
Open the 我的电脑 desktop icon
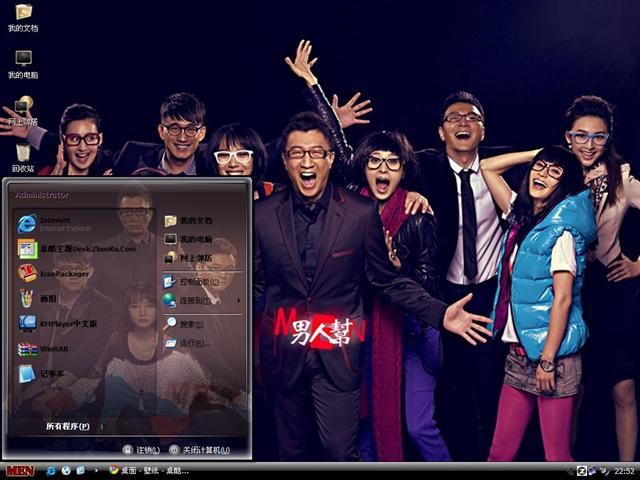pyautogui.click(x=23, y=64)
